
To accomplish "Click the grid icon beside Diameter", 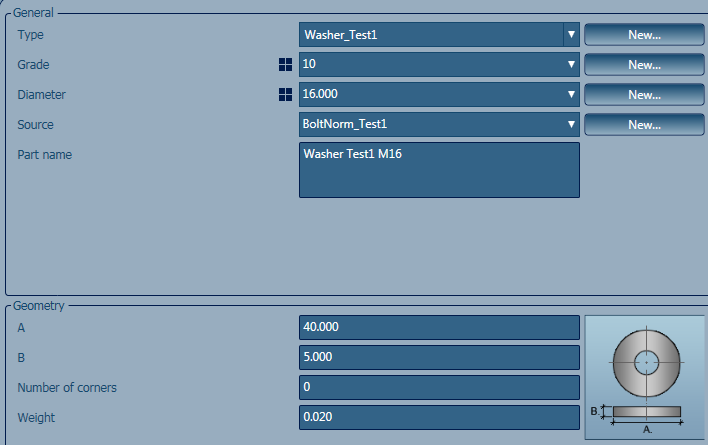I will 285,94.
